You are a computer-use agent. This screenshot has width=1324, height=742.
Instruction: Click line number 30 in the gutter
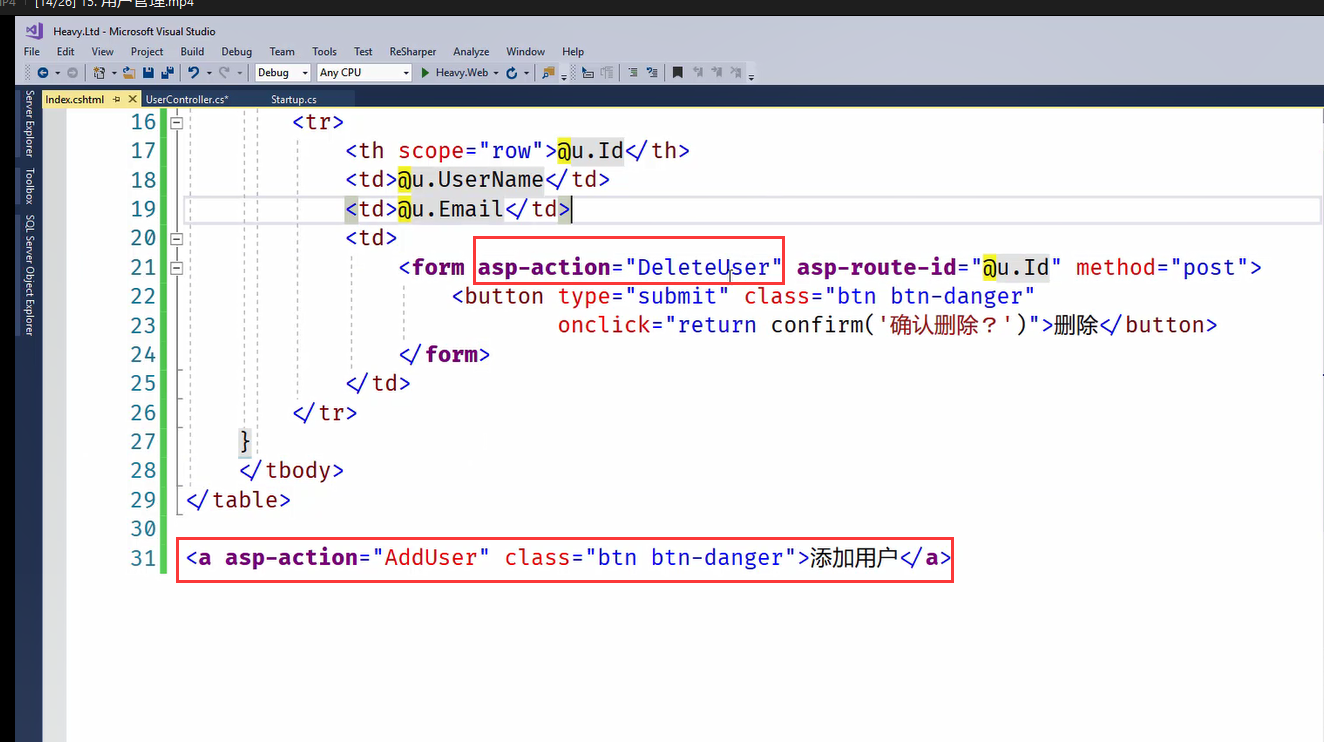tap(143, 528)
